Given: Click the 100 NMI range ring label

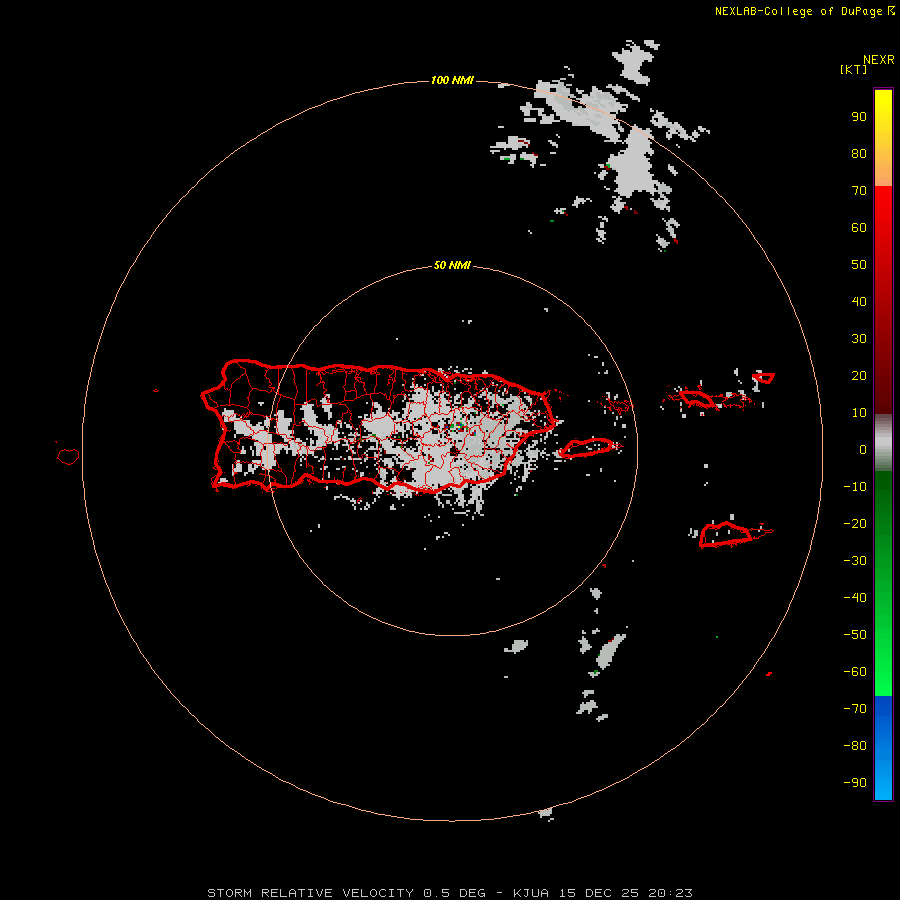Looking at the screenshot, I should (x=452, y=80).
